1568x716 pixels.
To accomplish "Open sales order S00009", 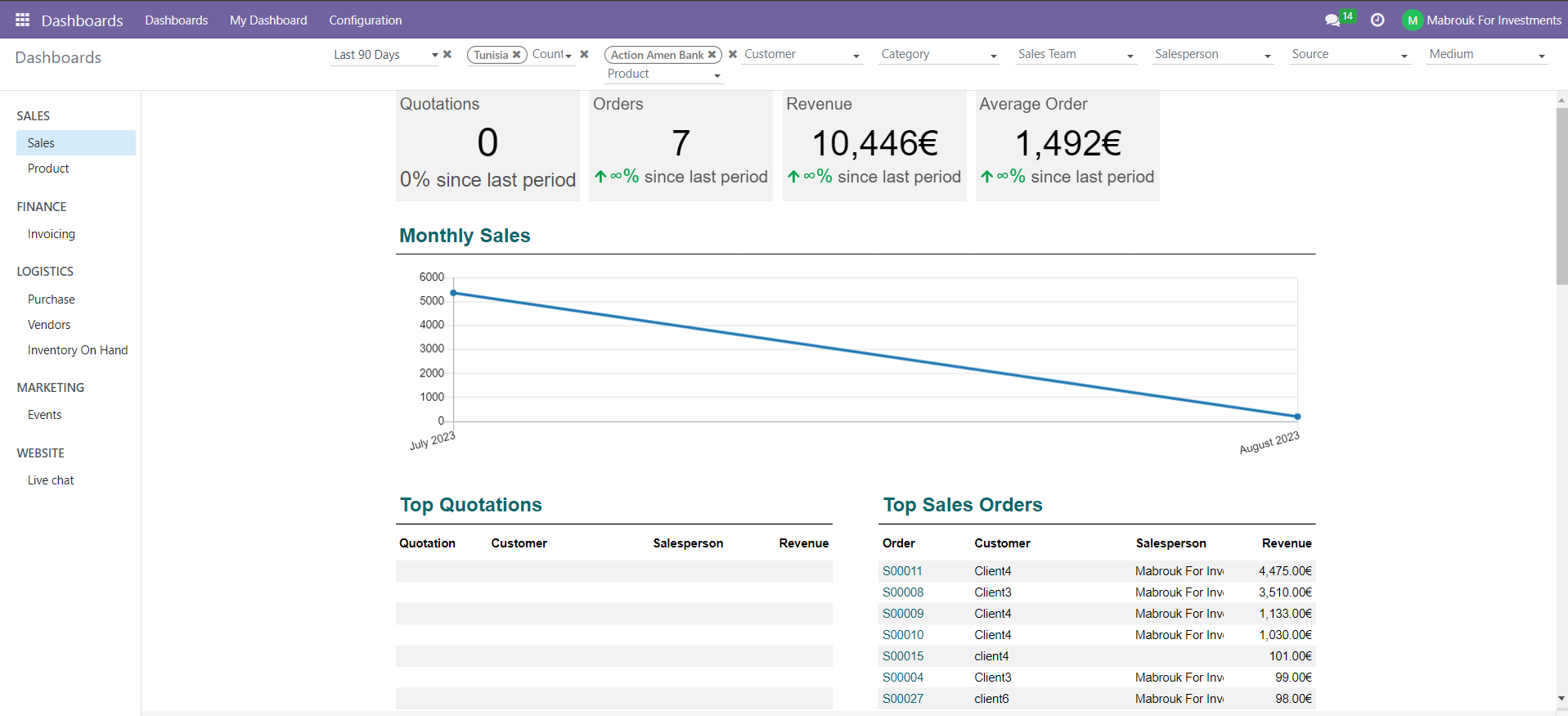I will pyautogui.click(x=903, y=614).
